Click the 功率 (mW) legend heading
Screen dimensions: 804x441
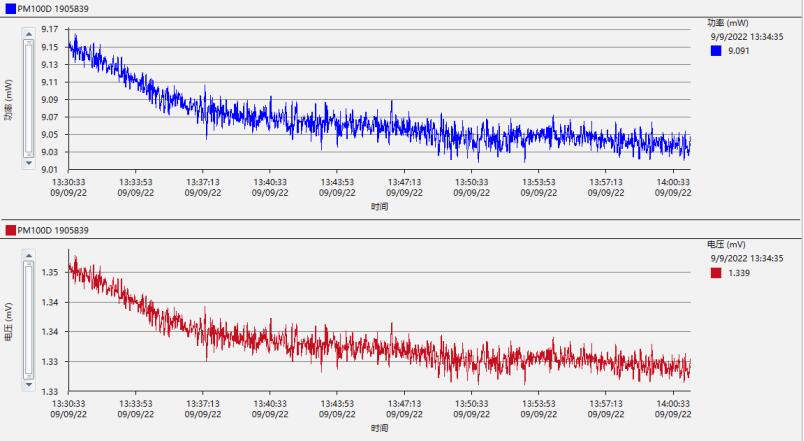tap(727, 22)
